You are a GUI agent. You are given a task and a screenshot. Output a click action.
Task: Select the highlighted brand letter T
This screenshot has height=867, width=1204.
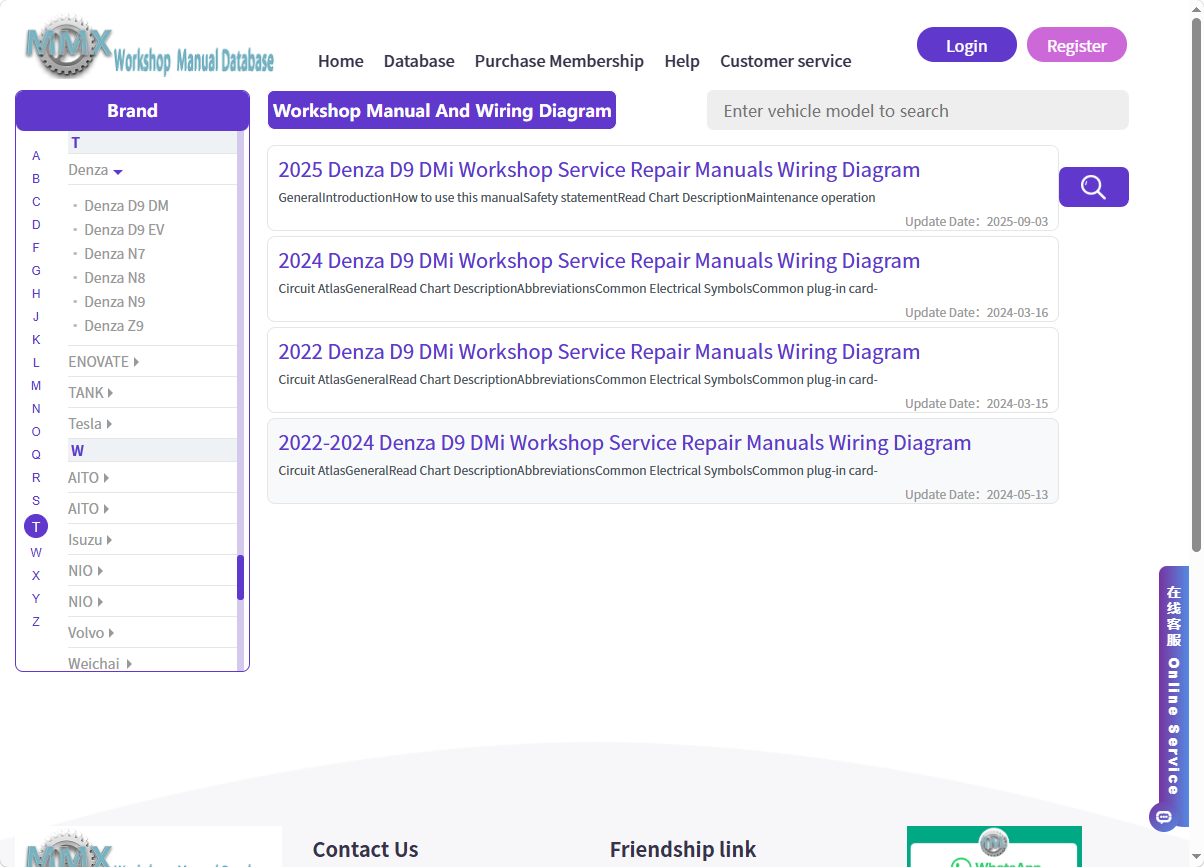(36, 526)
